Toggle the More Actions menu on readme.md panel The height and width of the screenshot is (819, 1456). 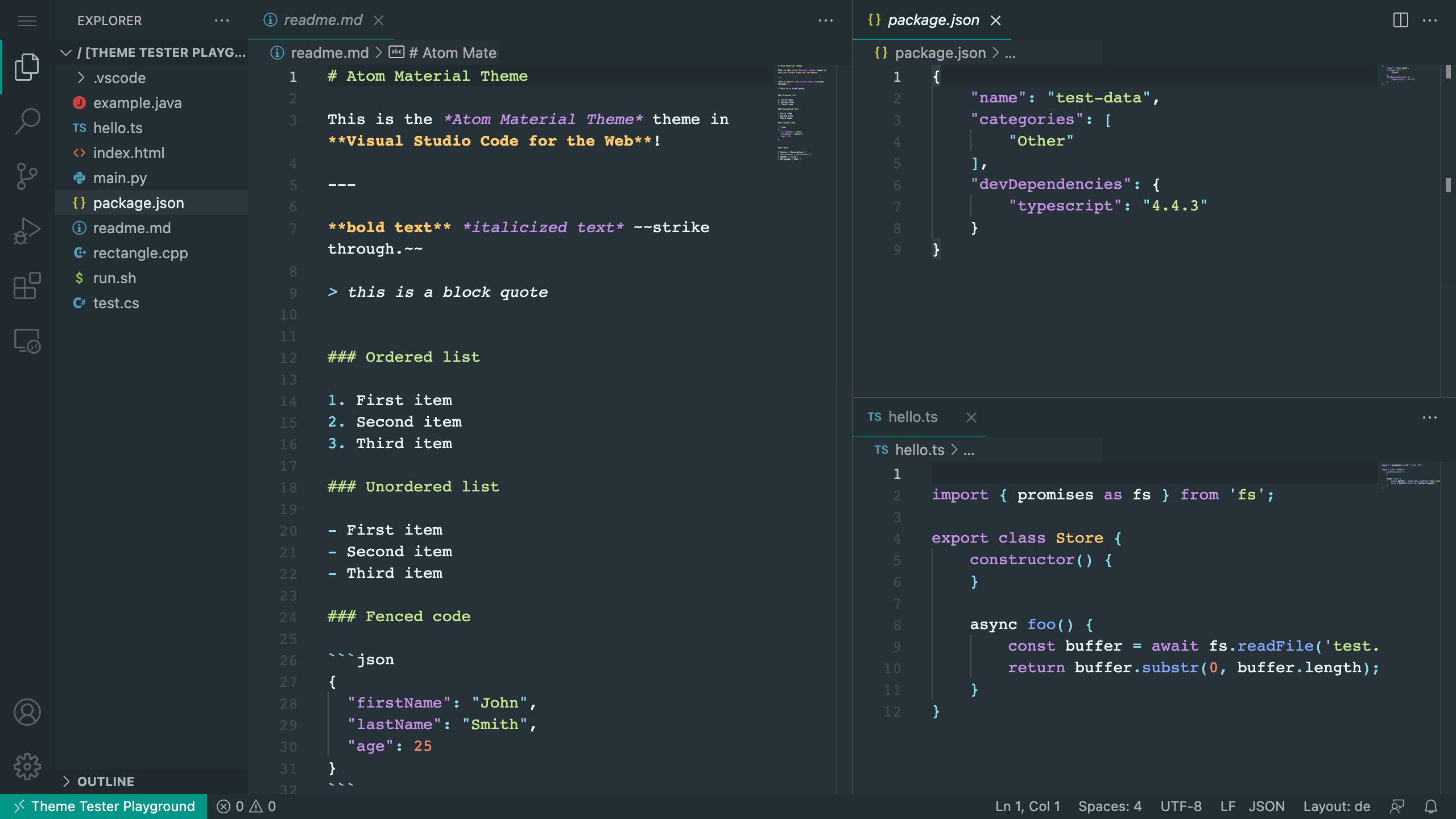(x=825, y=20)
